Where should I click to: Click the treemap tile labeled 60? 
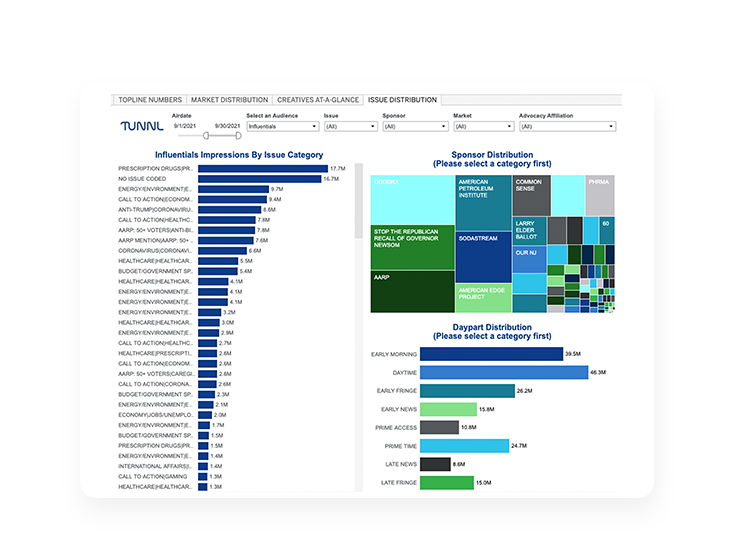pyautogui.click(x=607, y=230)
